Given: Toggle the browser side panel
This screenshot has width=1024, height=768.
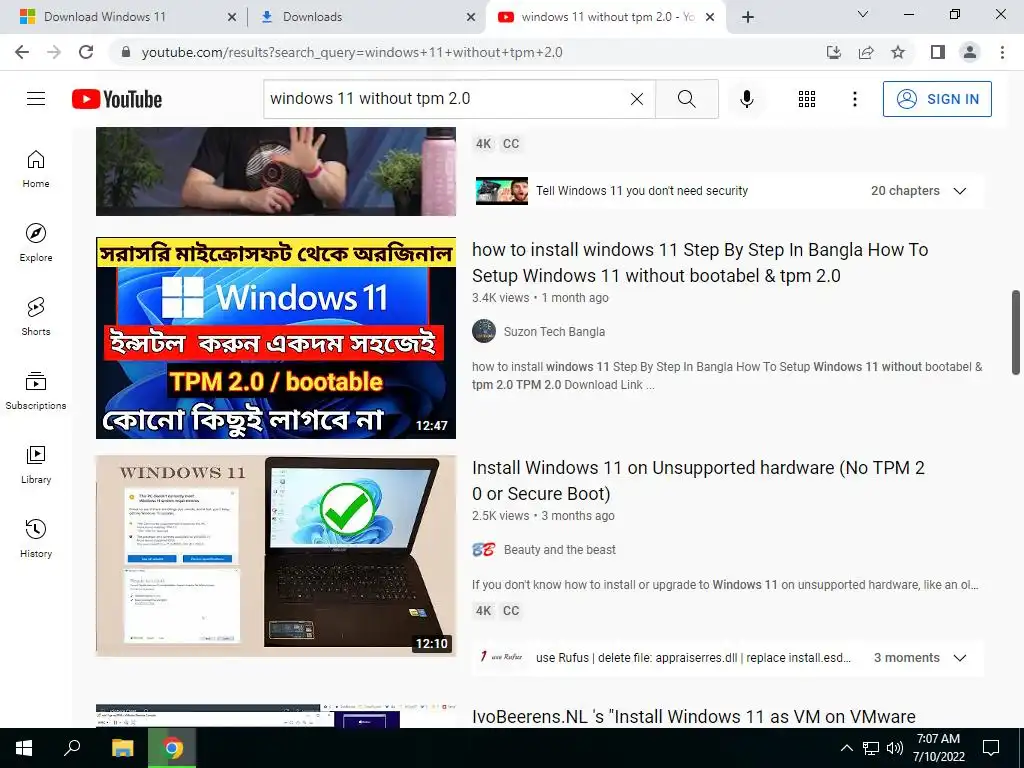Looking at the screenshot, I should [938, 52].
